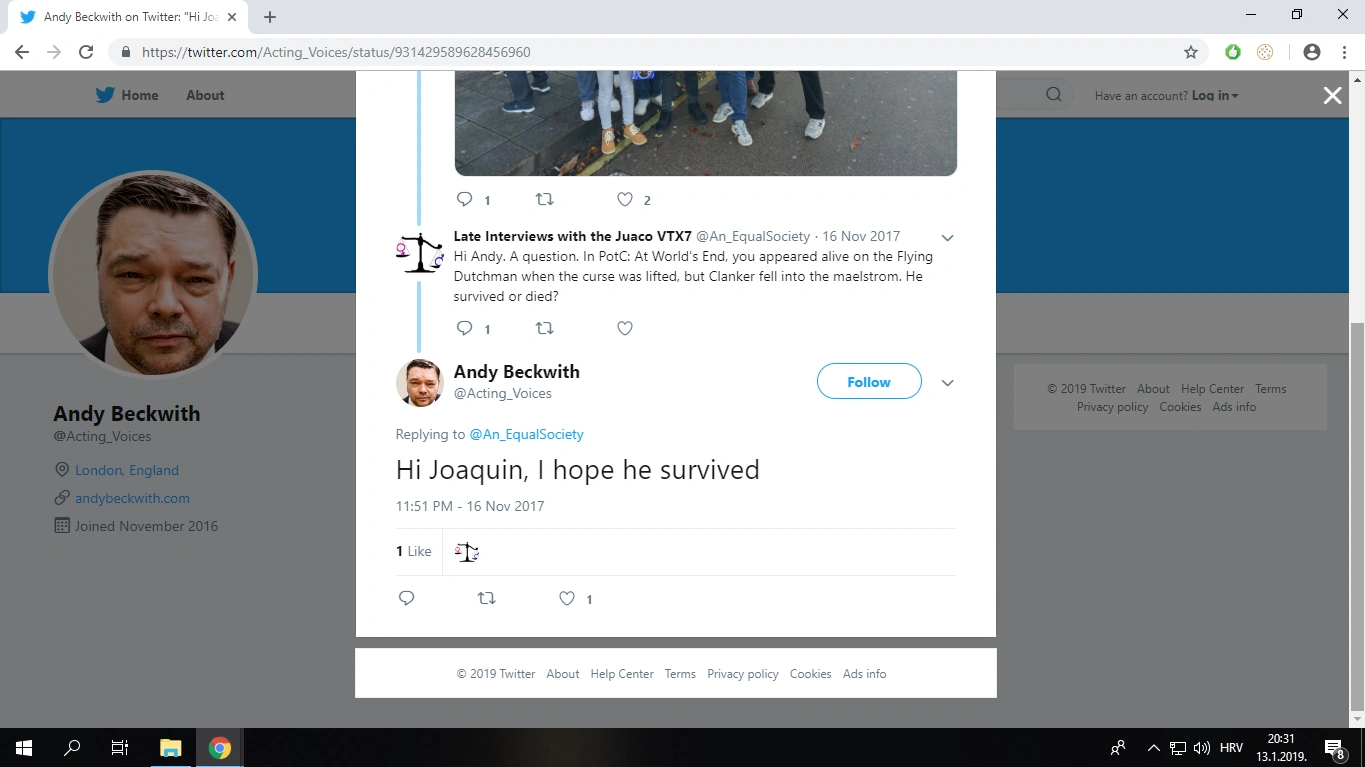Image resolution: width=1365 pixels, height=767 pixels.
Task: Open the Chrome profile avatar icon
Action: (x=1312, y=52)
